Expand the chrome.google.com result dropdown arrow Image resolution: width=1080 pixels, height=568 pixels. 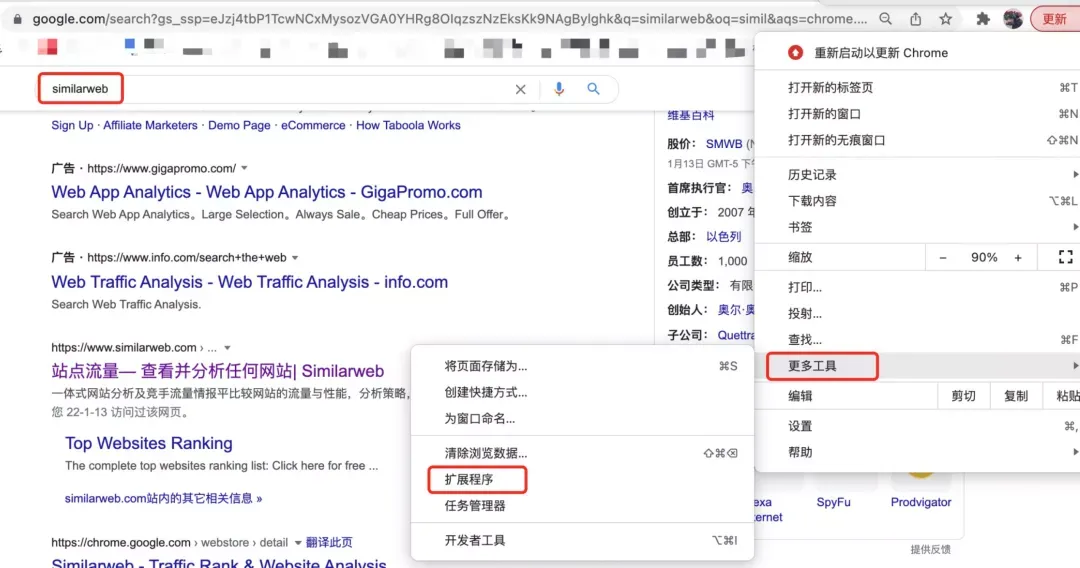tap(298, 543)
